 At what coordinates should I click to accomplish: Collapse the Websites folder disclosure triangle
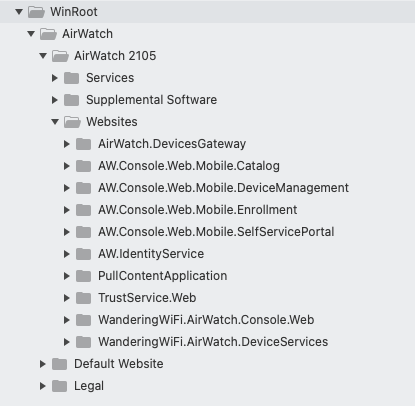tap(55, 122)
